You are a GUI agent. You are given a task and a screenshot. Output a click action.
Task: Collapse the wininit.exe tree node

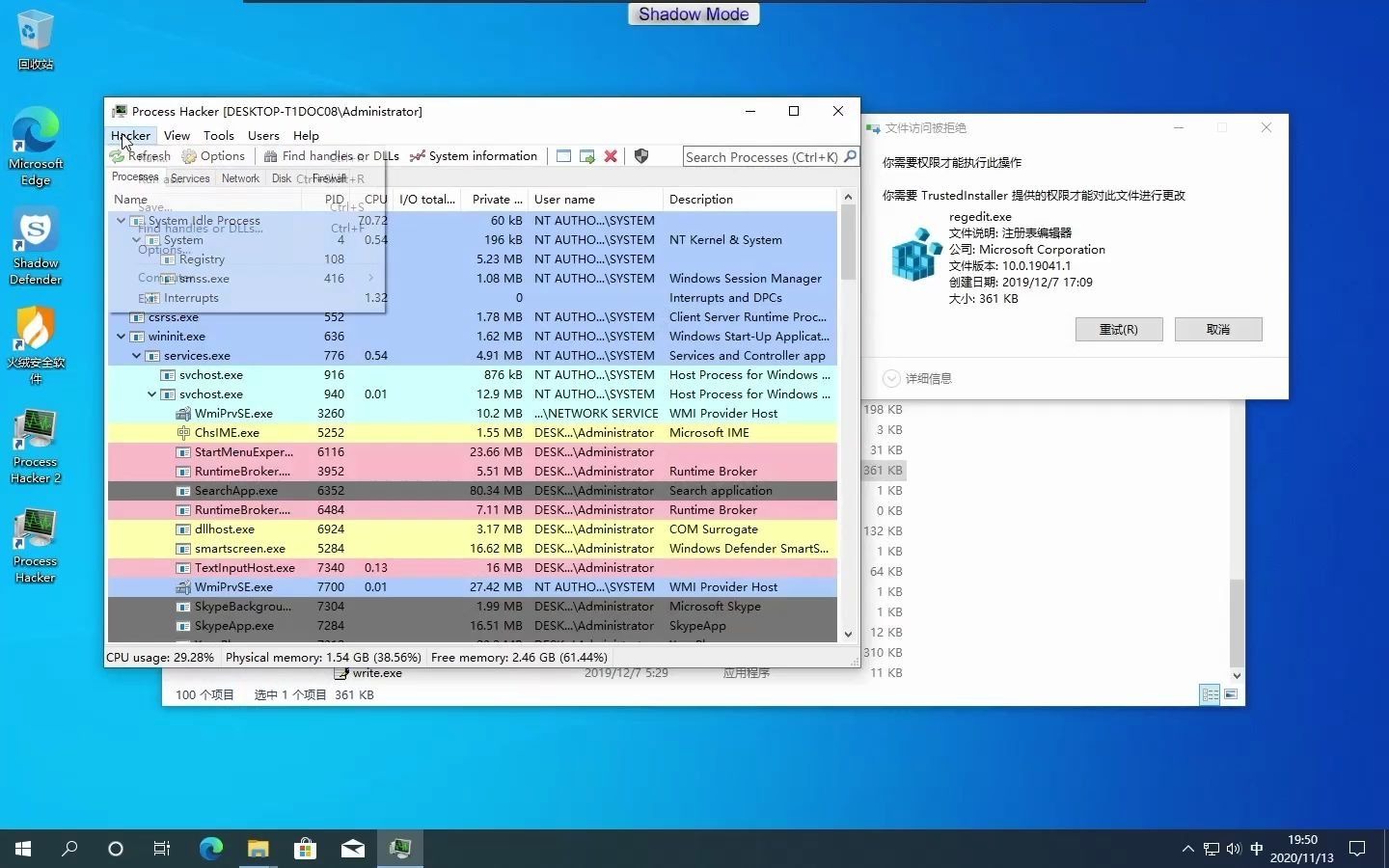click(x=122, y=337)
